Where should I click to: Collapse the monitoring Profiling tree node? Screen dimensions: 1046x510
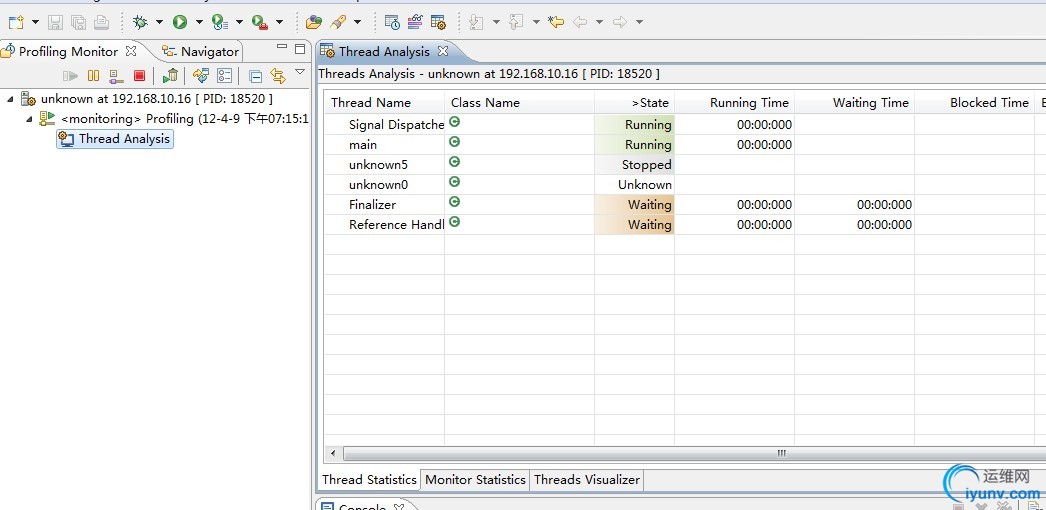[x=29, y=119]
